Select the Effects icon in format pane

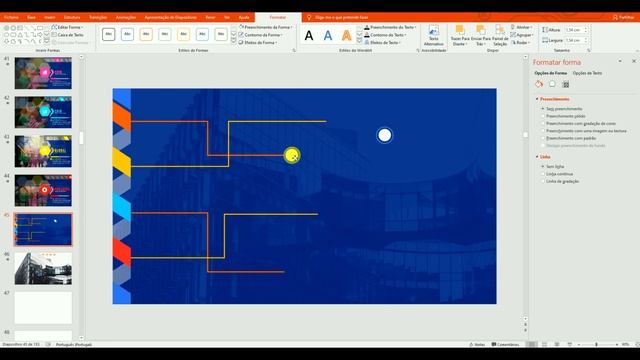(x=552, y=84)
